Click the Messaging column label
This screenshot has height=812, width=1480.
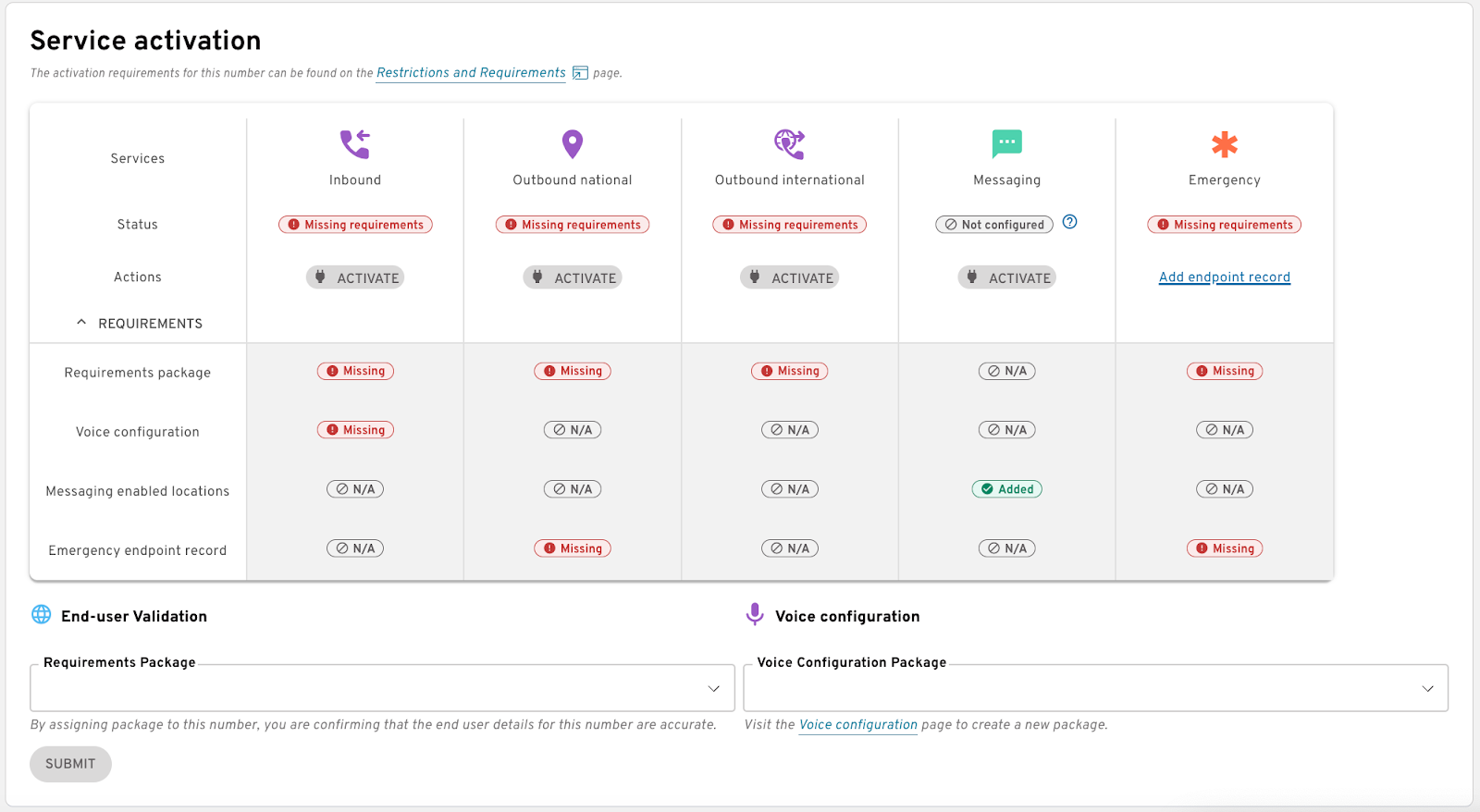(x=1007, y=180)
